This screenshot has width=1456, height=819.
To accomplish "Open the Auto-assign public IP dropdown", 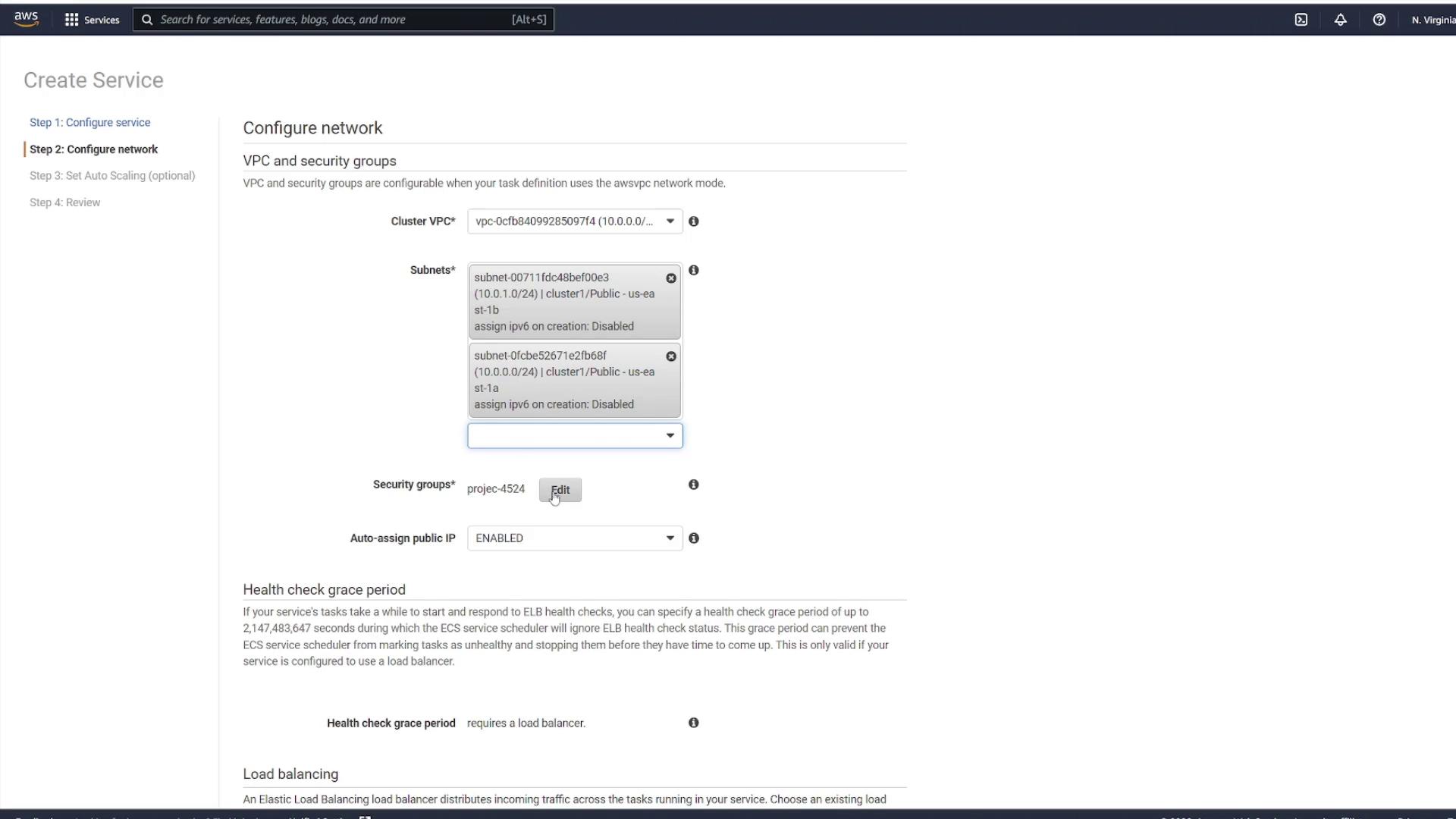I will 575,538.
